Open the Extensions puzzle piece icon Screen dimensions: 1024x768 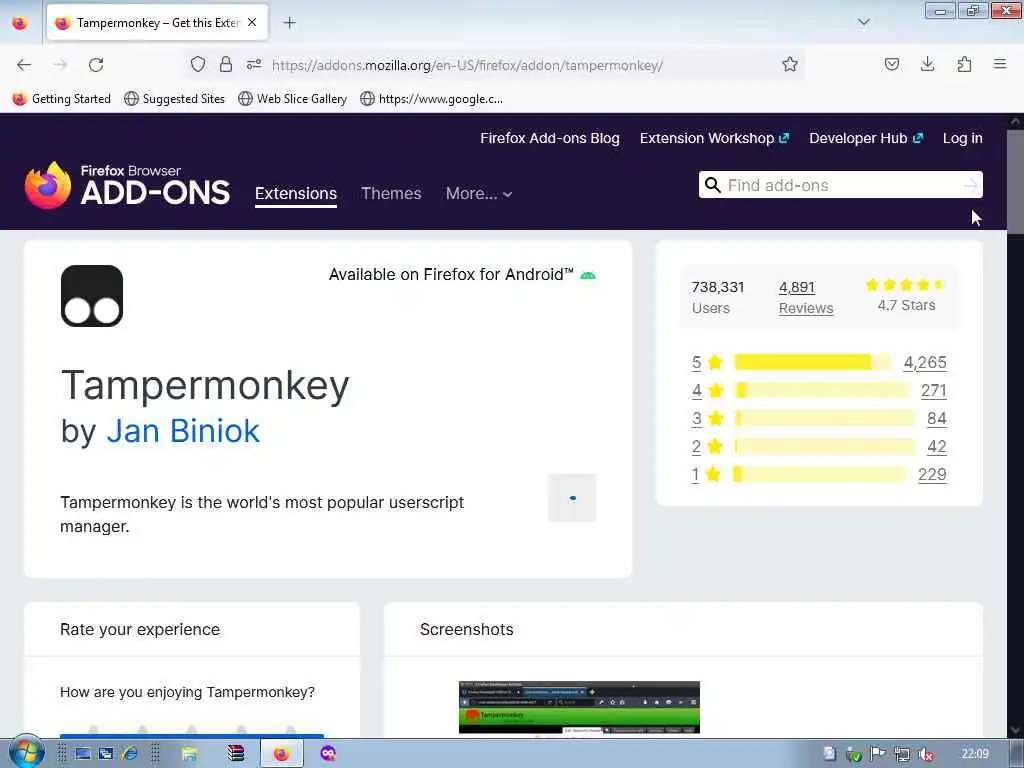pos(964,64)
